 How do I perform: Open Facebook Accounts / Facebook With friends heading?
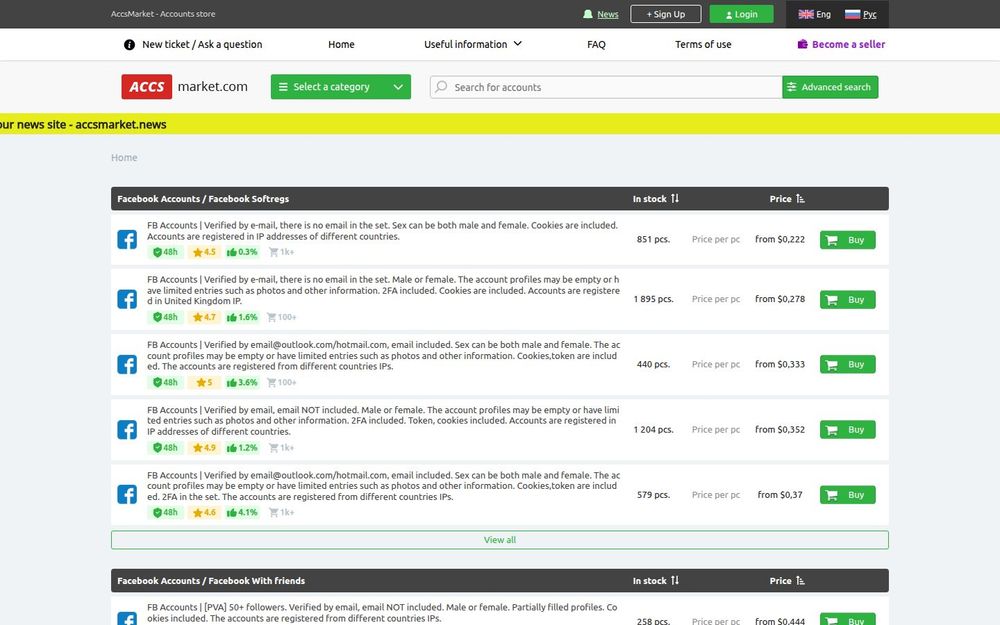pos(211,581)
